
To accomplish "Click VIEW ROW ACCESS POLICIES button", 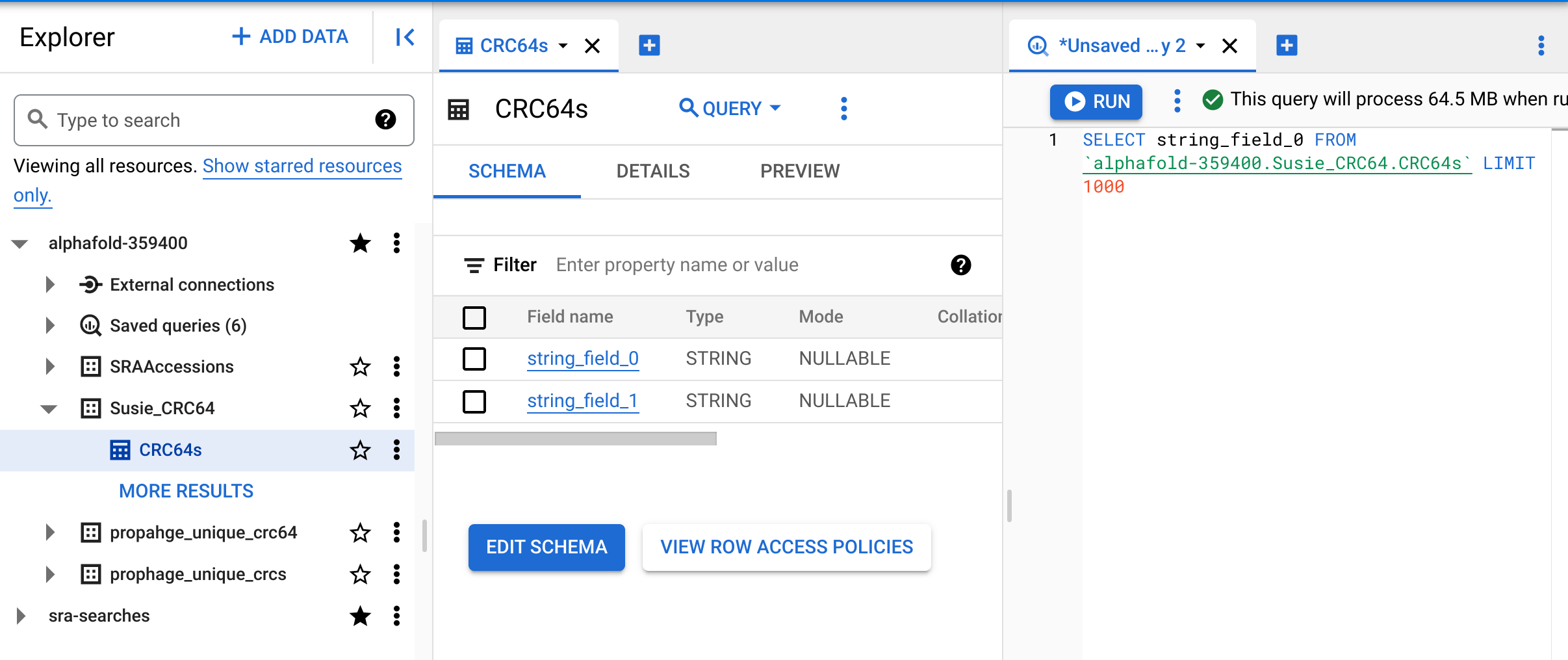I will (x=786, y=548).
